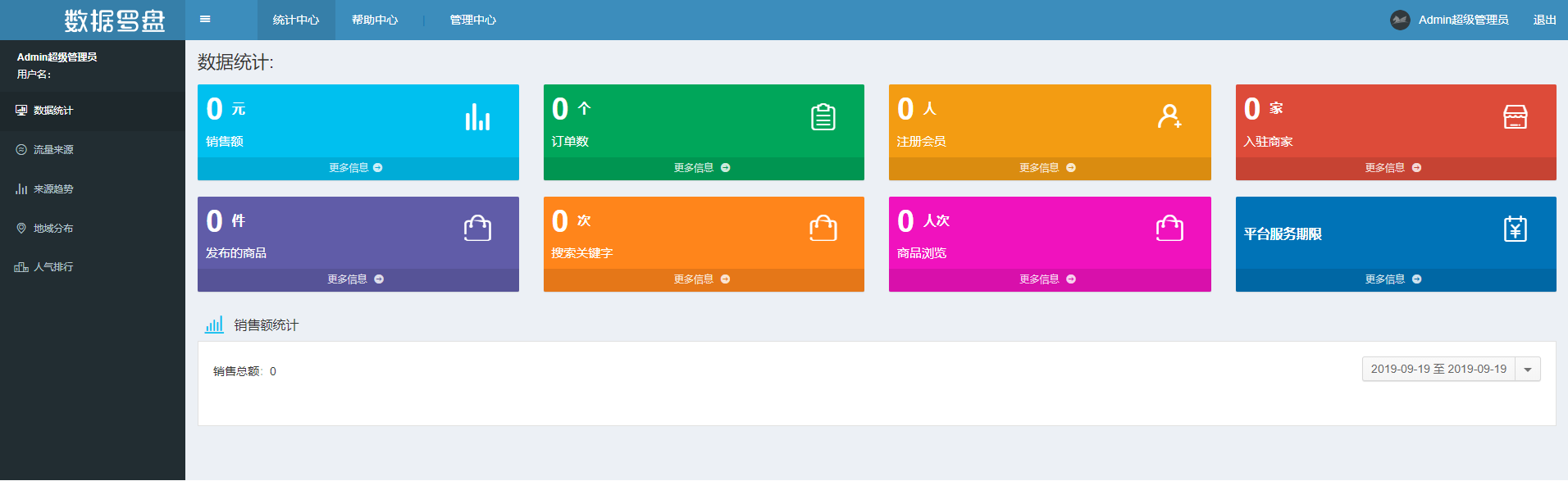Open 来源趋势 in the sidebar
Image resolution: width=1568 pixels, height=481 pixels.
point(93,189)
